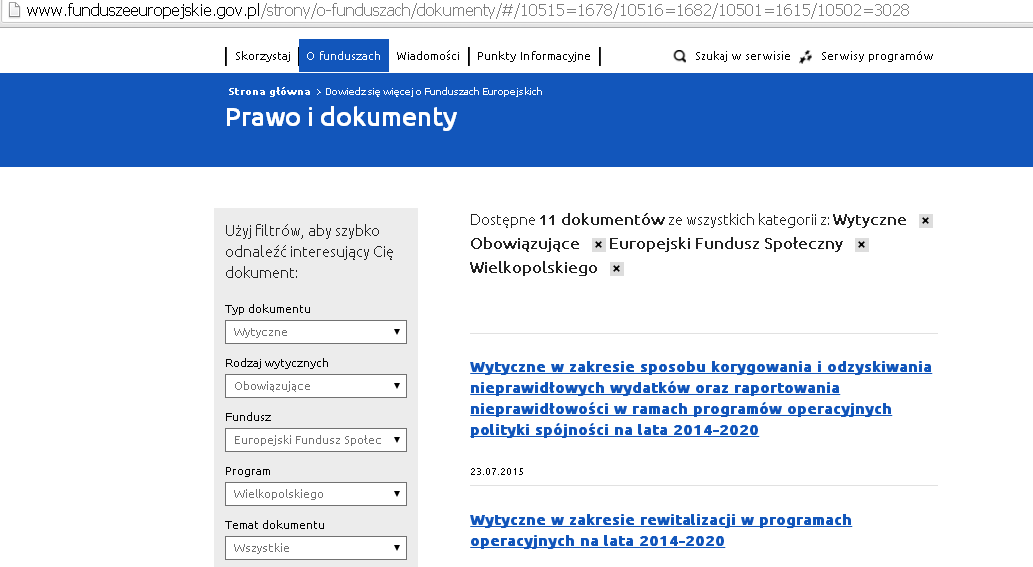Remove the Wytyczne filter tag
The width and height of the screenshot is (1033, 567).
pyautogui.click(x=926, y=221)
